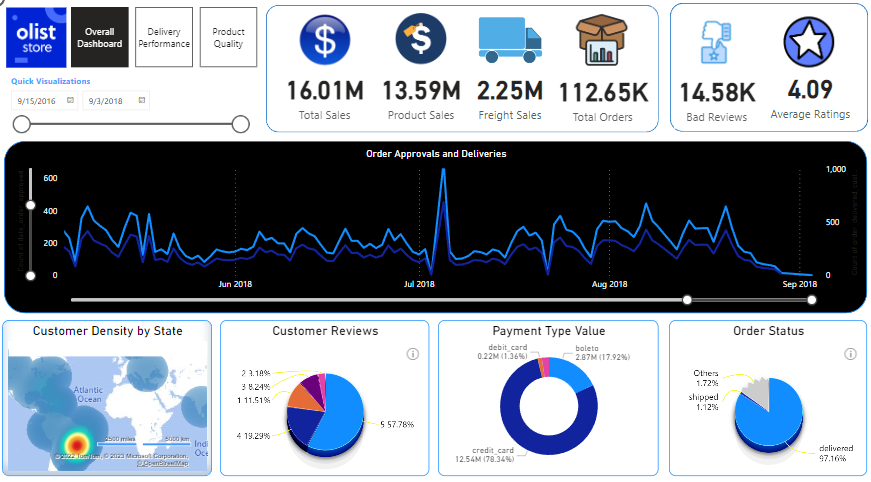Click the chart's vertical zoom slider top handle

coord(30,206)
